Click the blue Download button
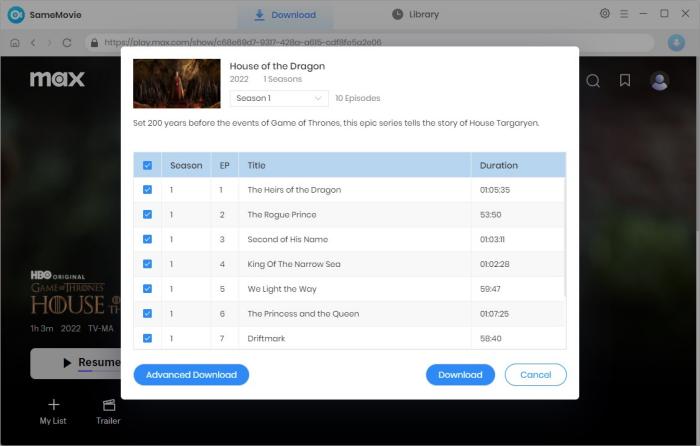700x446 pixels. (460, 375)
